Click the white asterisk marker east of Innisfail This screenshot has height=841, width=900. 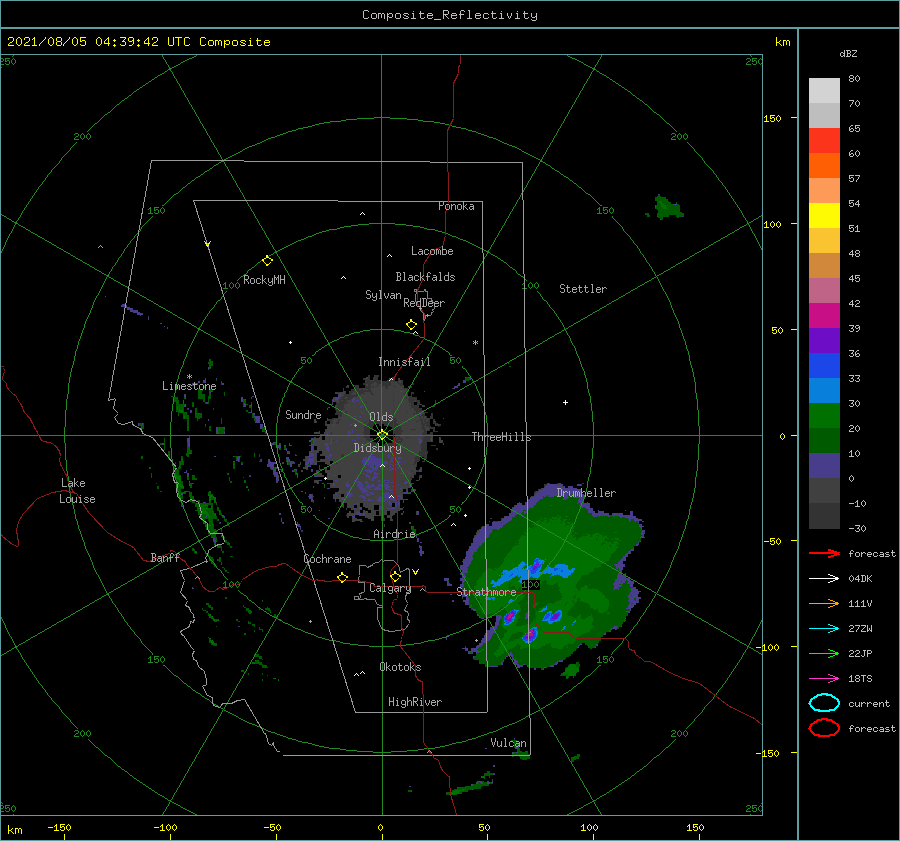(475, 343)
